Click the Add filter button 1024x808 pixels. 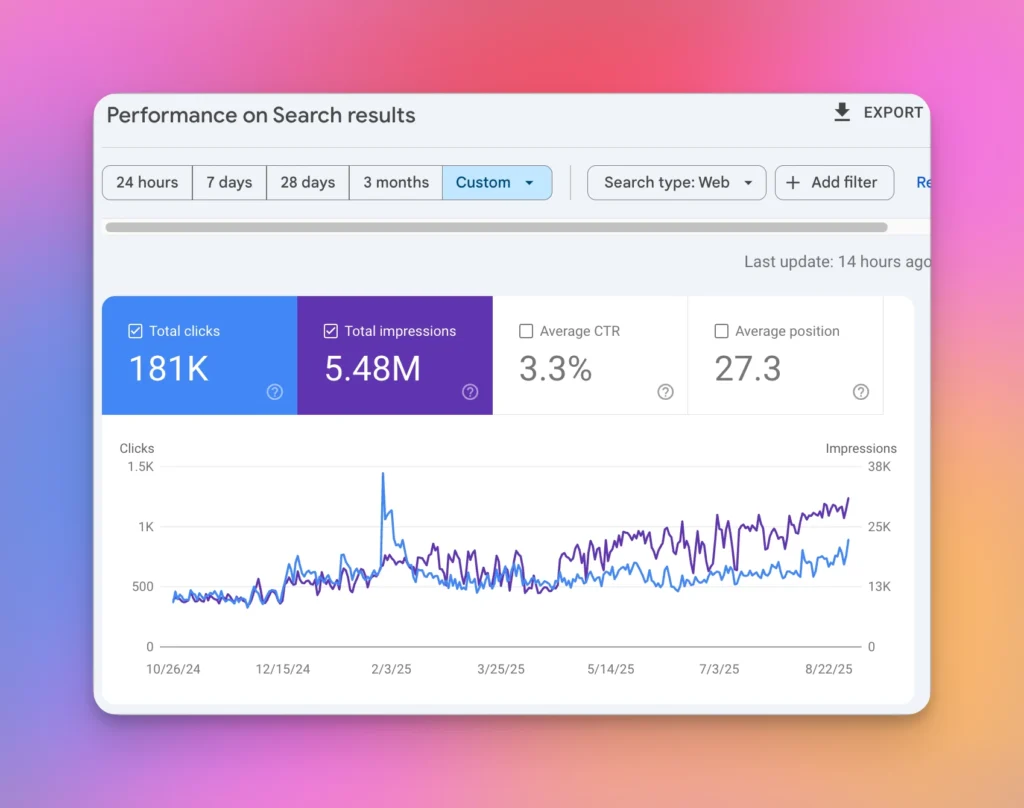pos(834,182)
